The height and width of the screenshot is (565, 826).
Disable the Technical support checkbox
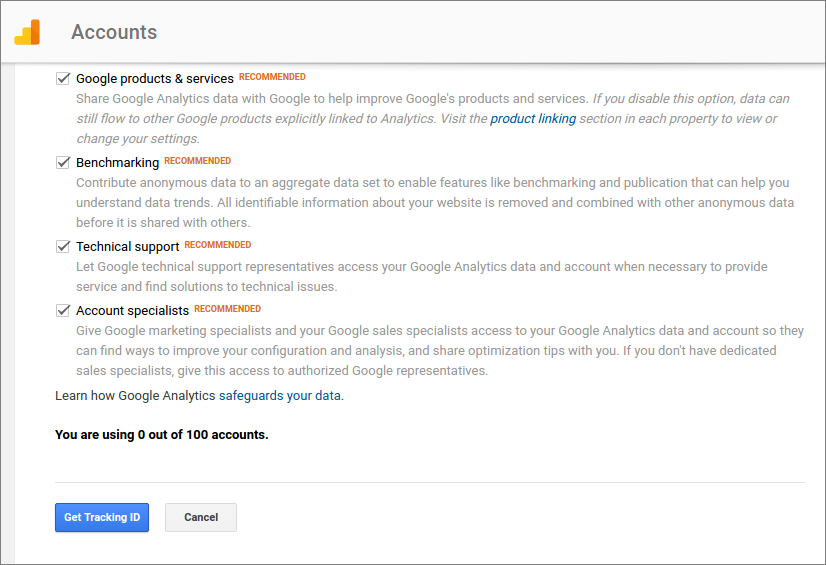coord(63,246)
